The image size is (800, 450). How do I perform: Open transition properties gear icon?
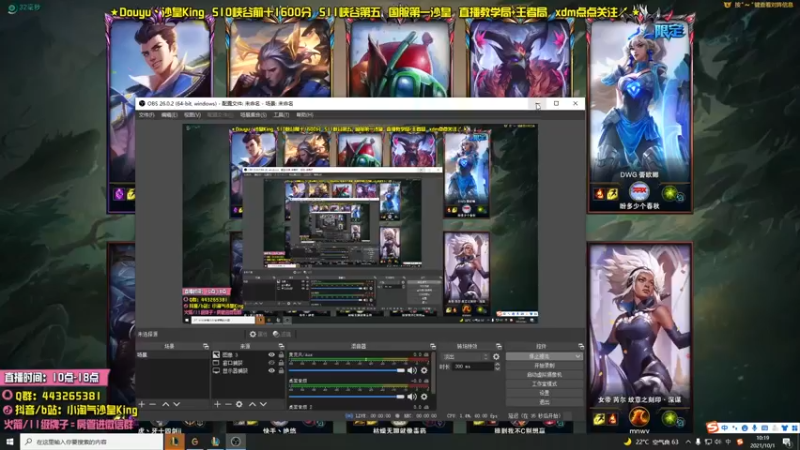[496, 357]
